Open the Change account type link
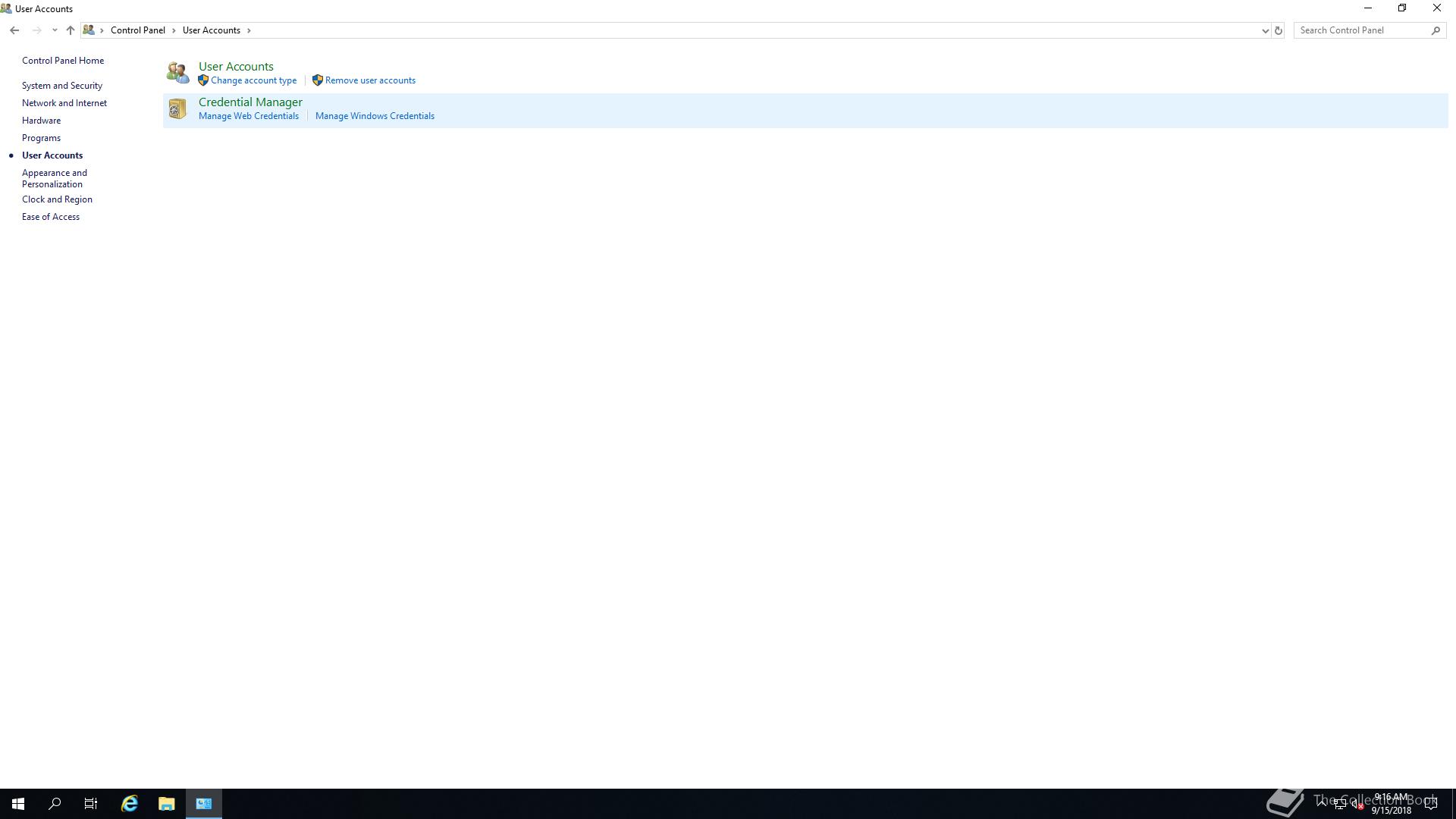Viewport: 1456px width, 819px height. [253, 80]
